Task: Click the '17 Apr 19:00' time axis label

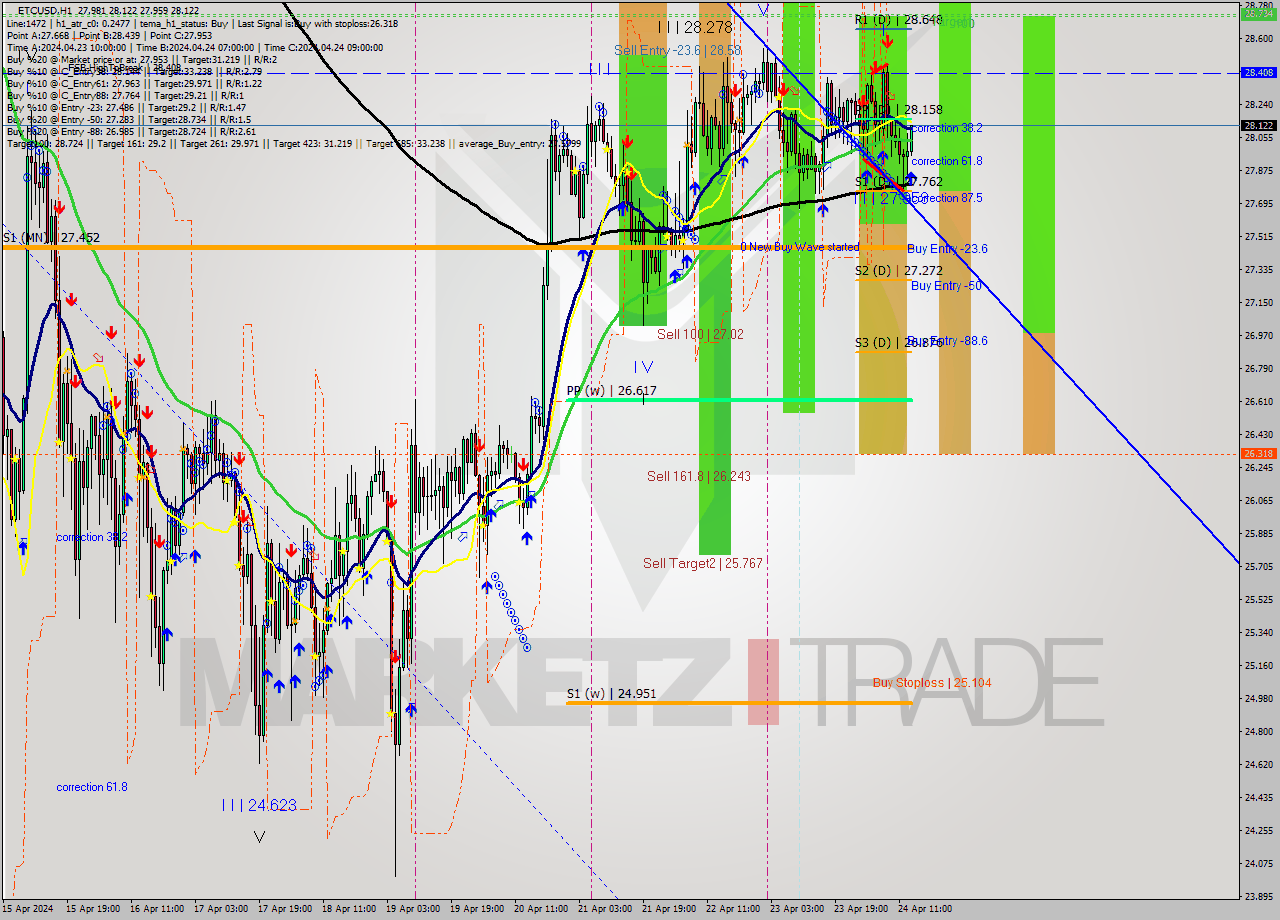Action: (285, 909)
